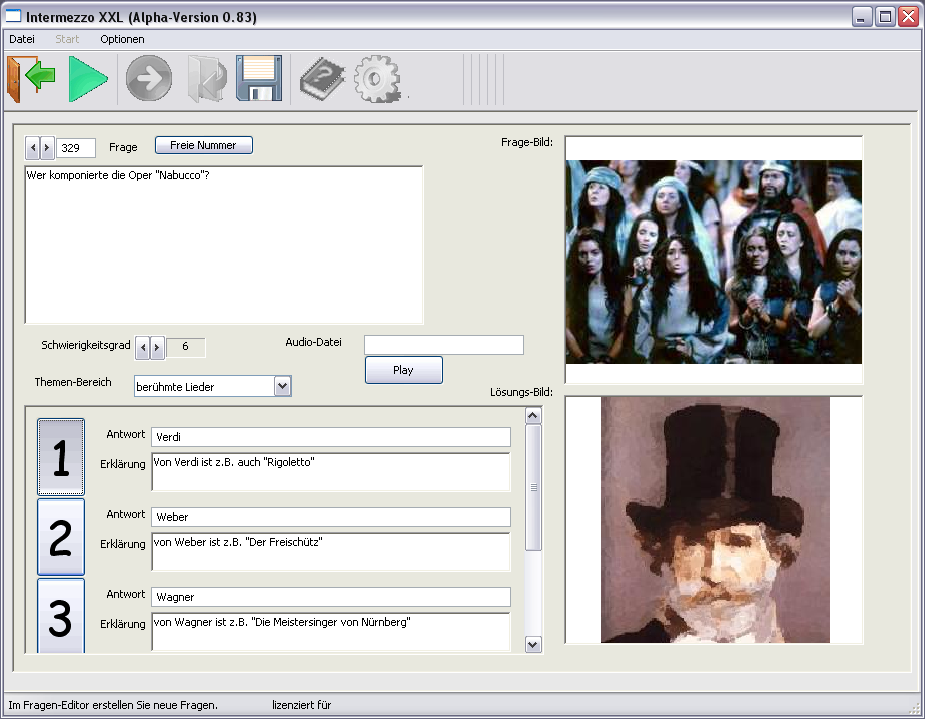The height and width of the screenshot is (719, 925).
Task: Click the answers list scroll down arrow
Action: click(533, 645)
